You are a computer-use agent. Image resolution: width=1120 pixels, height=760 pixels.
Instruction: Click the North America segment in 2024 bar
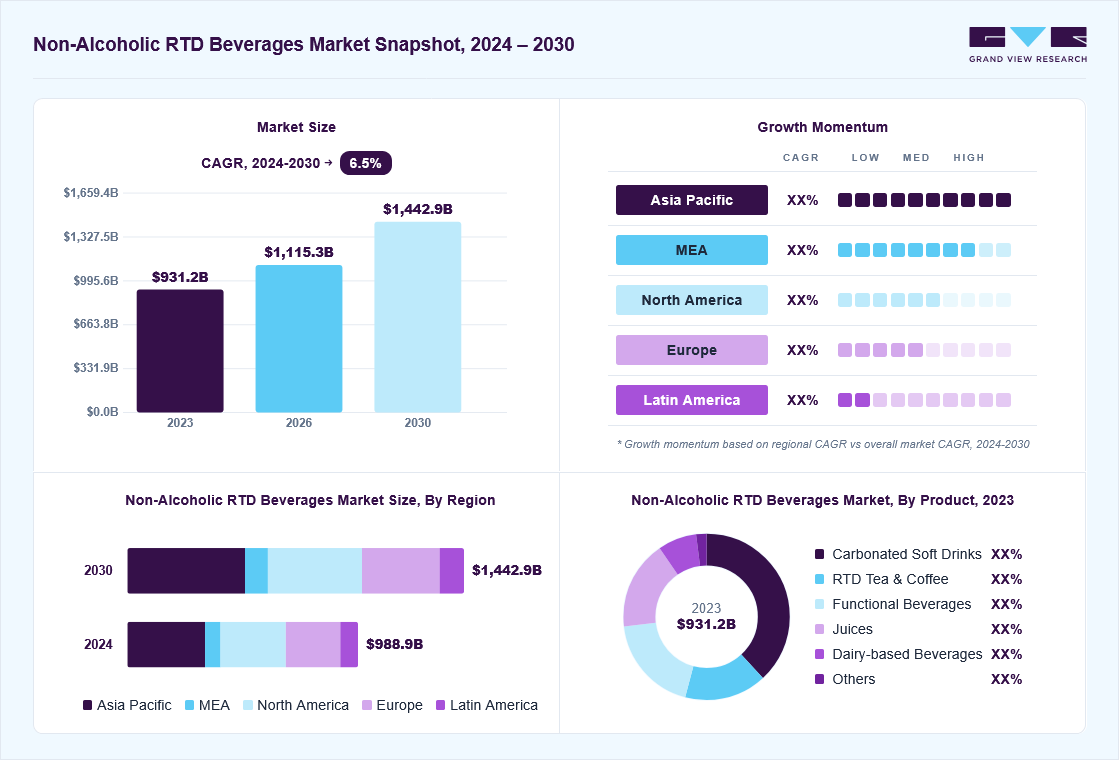[253, 644]
